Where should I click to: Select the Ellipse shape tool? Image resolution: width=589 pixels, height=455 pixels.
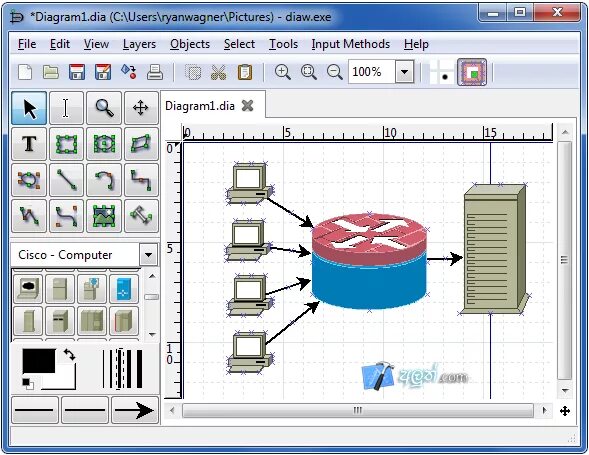point(104,144)
